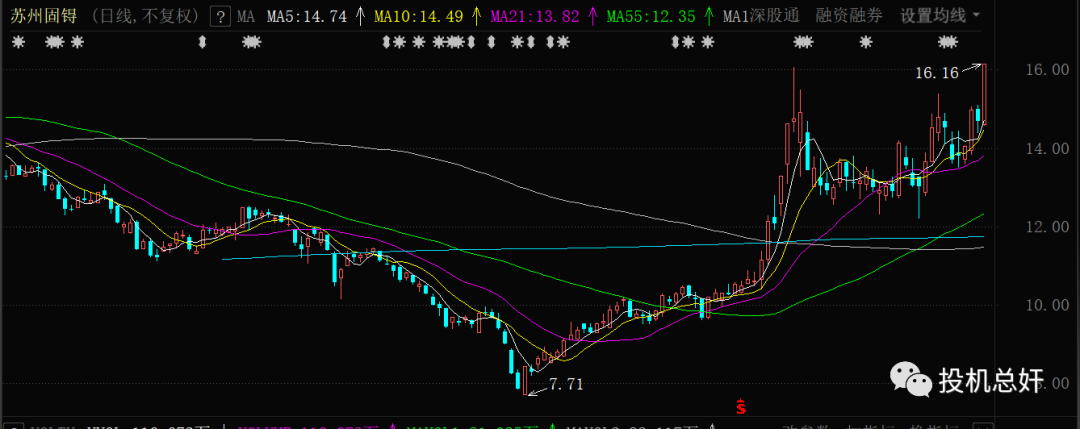Select the magenta MA21:13.82 indicator

[536, 16]
